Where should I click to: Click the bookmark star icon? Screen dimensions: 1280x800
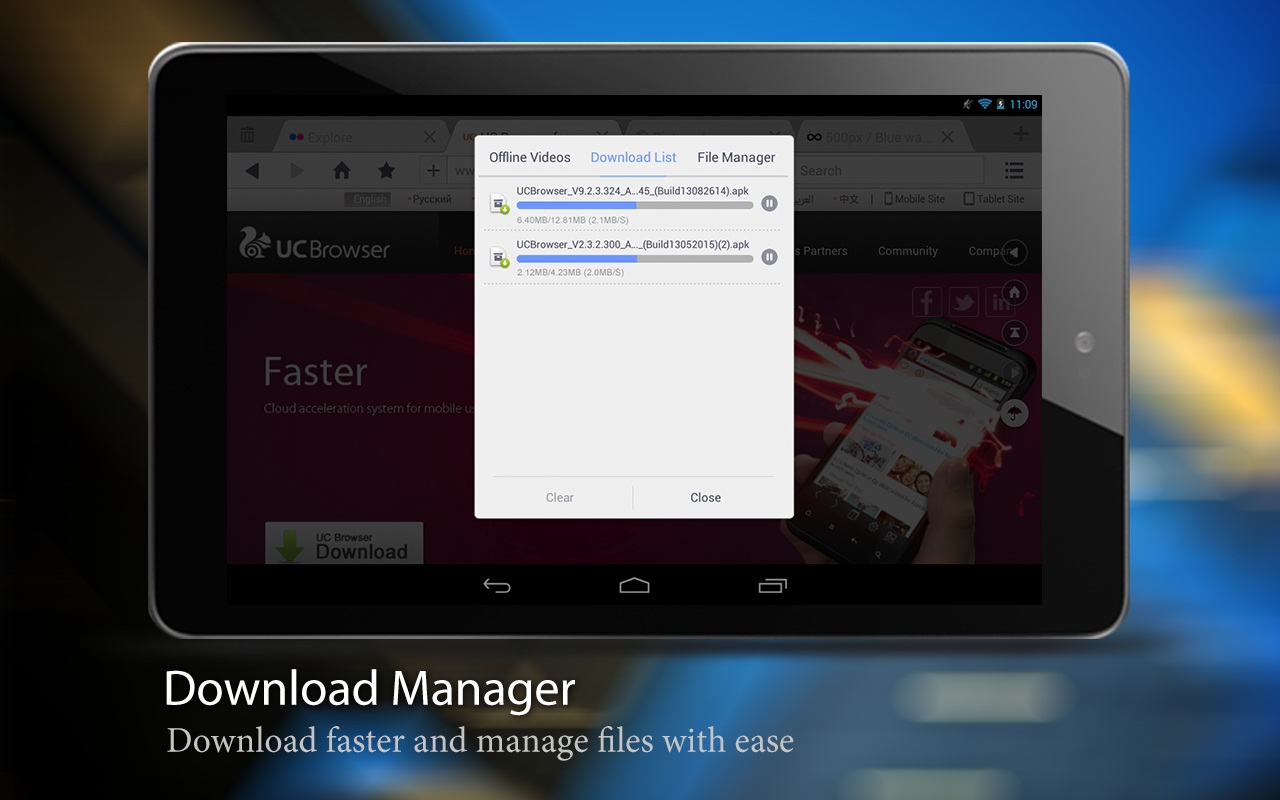tap(386, 171)
